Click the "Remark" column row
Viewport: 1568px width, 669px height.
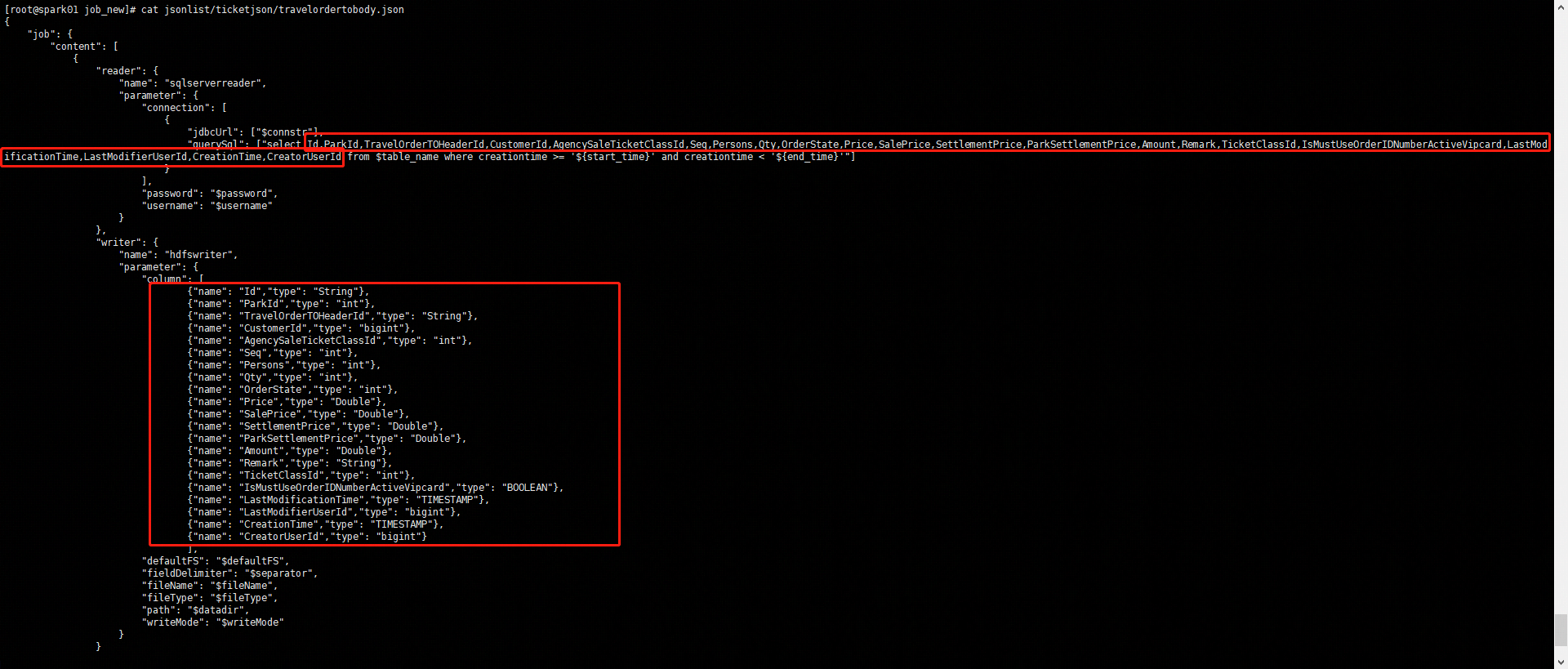pos(290,463)
